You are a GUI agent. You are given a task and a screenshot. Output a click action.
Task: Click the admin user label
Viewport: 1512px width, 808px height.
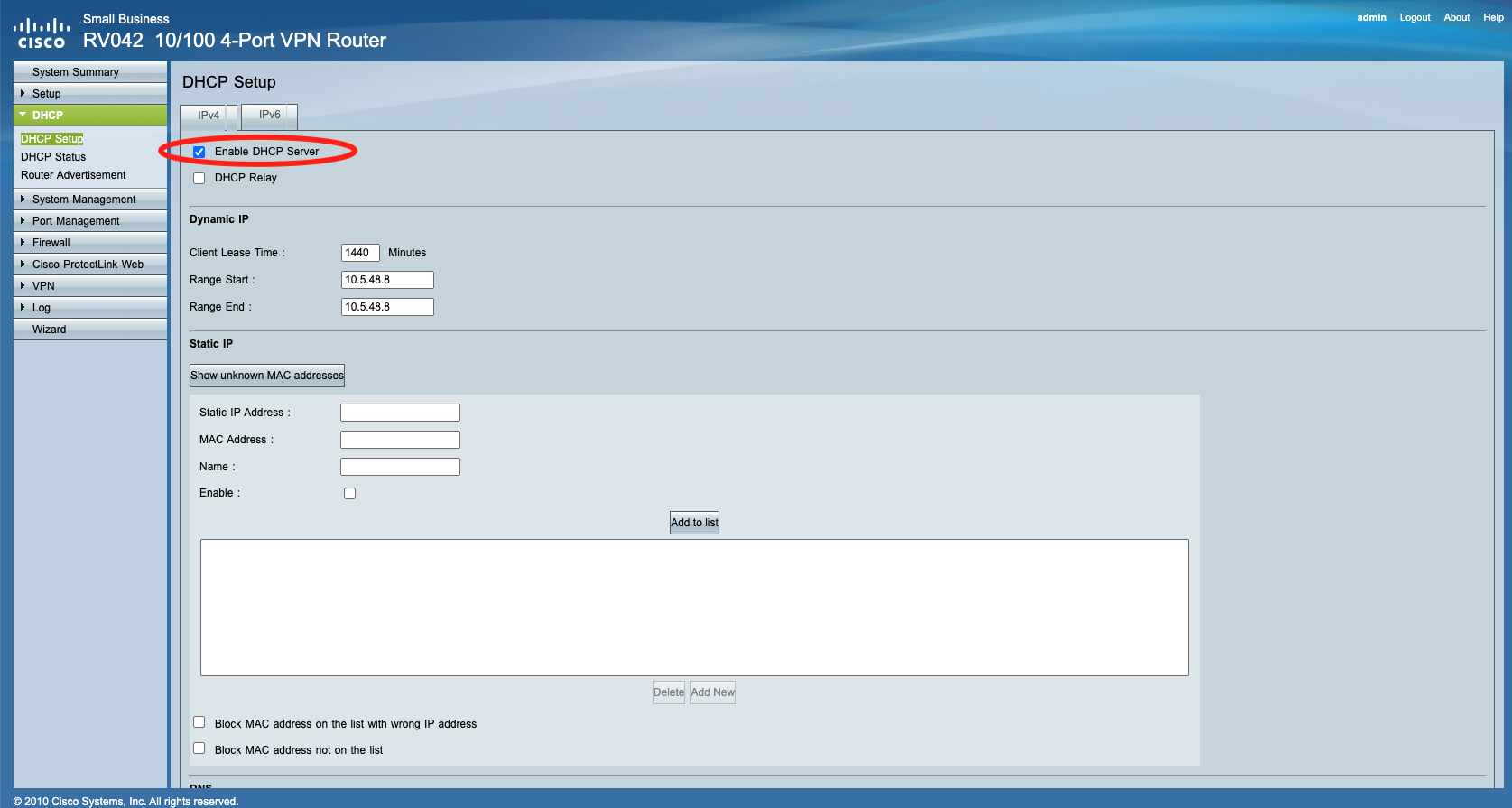tap(1371, 18)
